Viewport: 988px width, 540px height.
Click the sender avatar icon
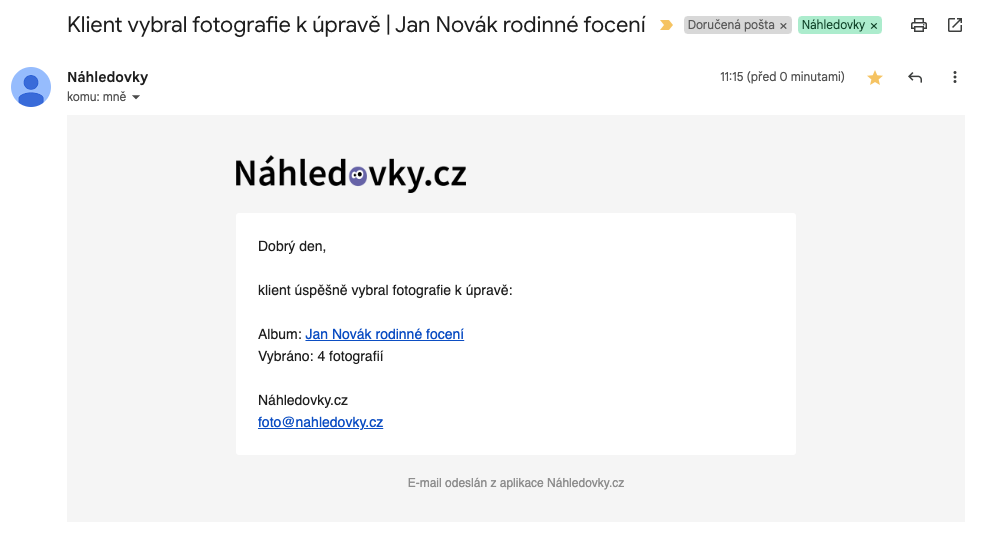[x=31, y=87]
